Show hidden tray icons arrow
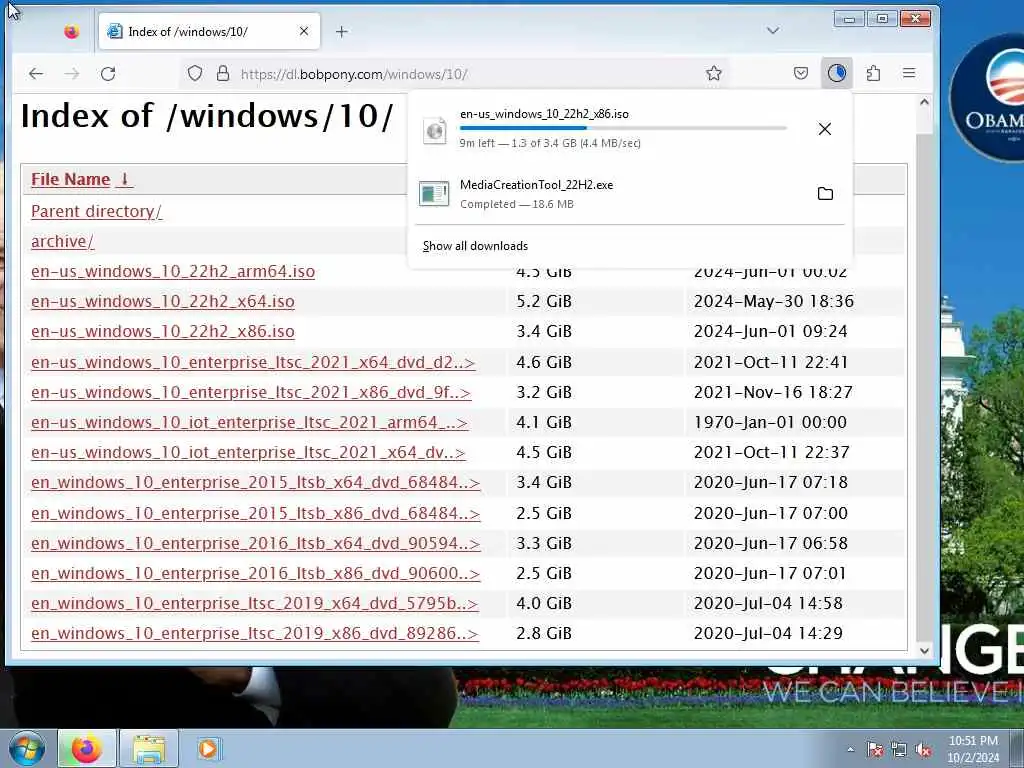This screenshot has height=768, width=1024. 850,750
